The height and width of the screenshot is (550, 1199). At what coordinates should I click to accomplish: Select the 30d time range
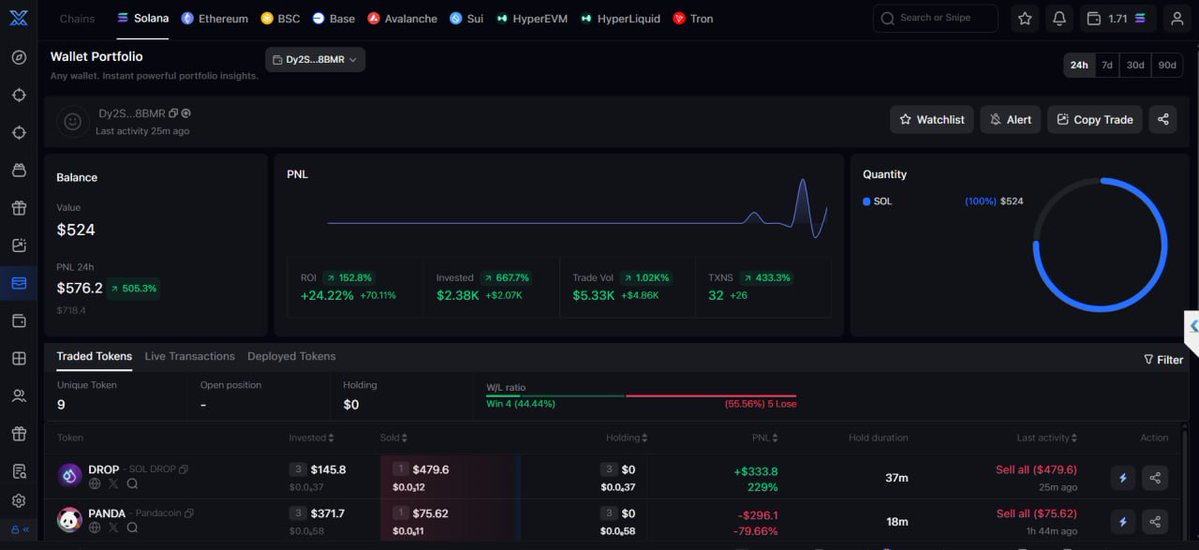click(1136, 65)
